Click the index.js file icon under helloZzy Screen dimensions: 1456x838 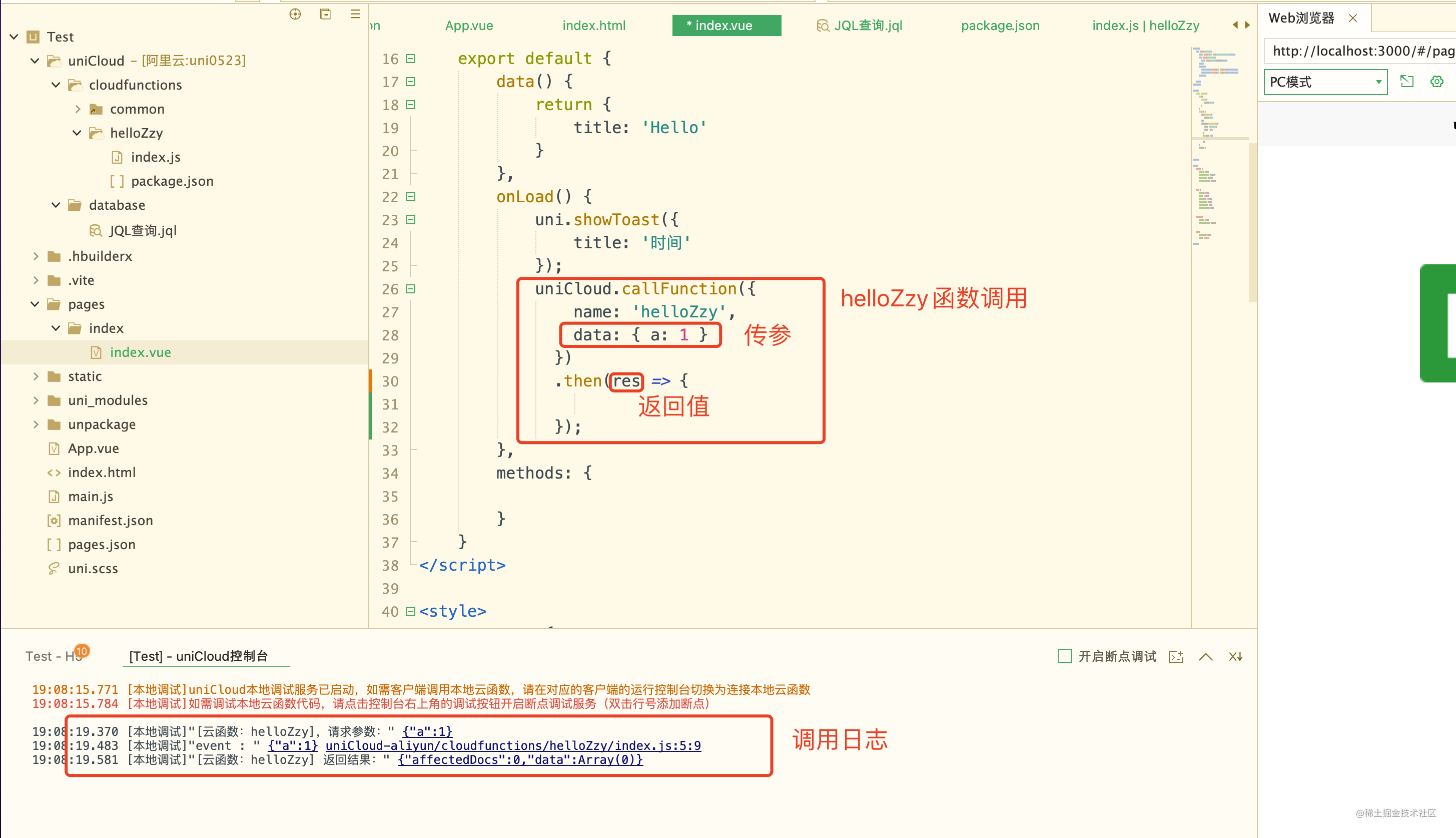click(117, 157)
